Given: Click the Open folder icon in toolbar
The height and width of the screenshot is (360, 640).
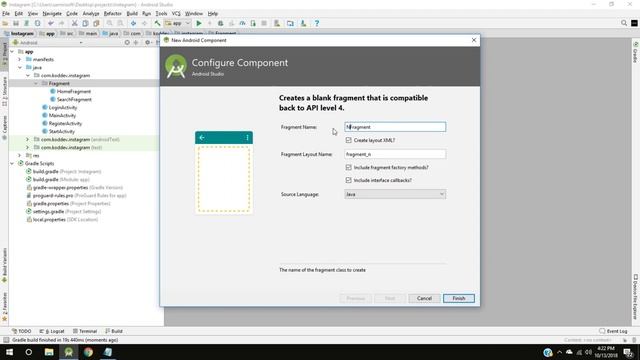Looking at the screenshot, I should click(5, 23).
